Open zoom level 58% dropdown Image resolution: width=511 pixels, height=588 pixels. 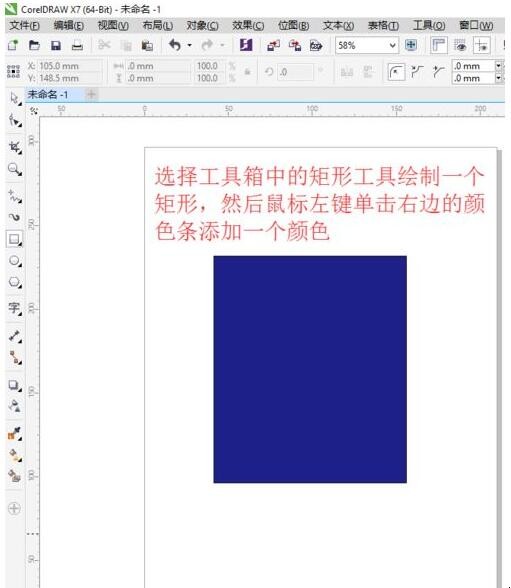pyautogui.click(x=393, y=46)
